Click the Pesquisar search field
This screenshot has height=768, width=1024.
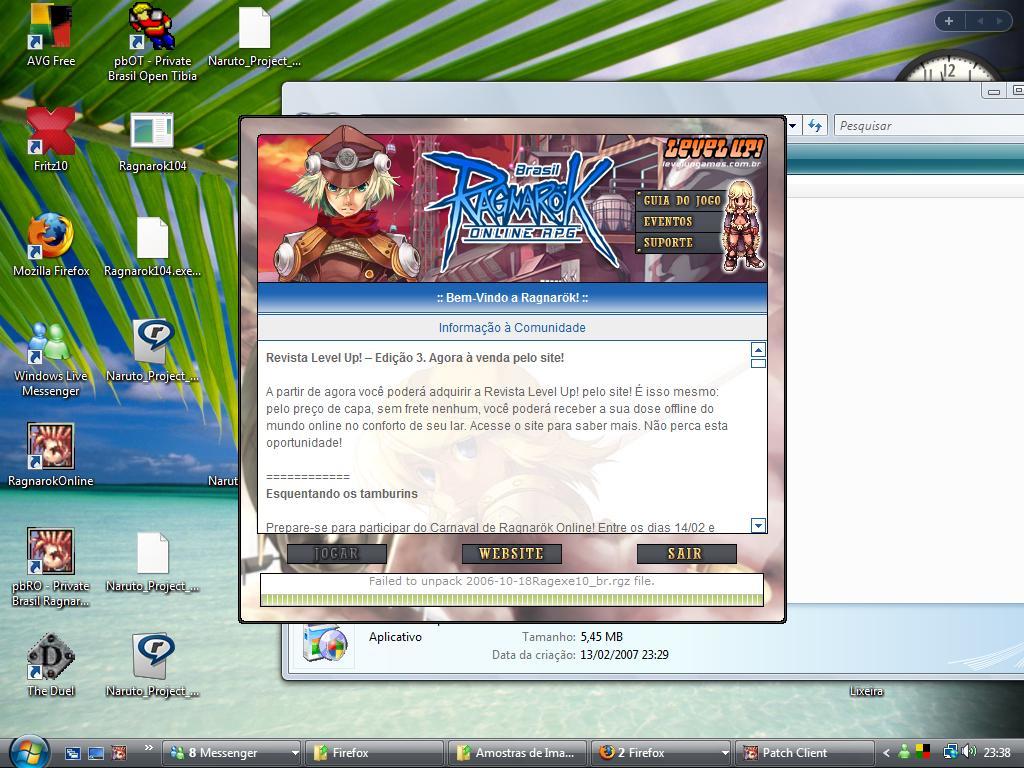[929, 125]
